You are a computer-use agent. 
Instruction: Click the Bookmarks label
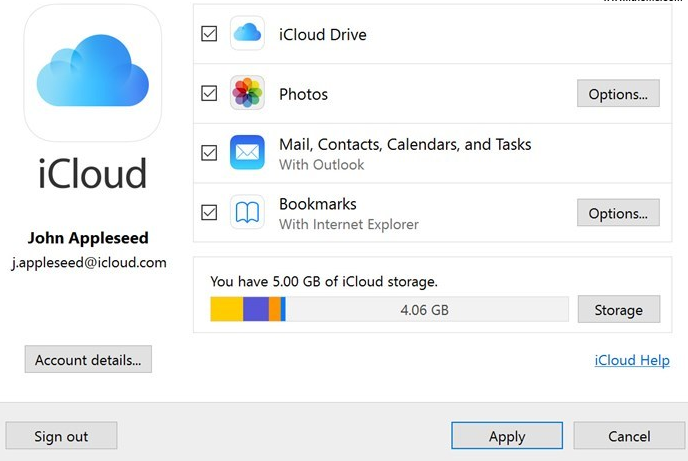(318, 204)
